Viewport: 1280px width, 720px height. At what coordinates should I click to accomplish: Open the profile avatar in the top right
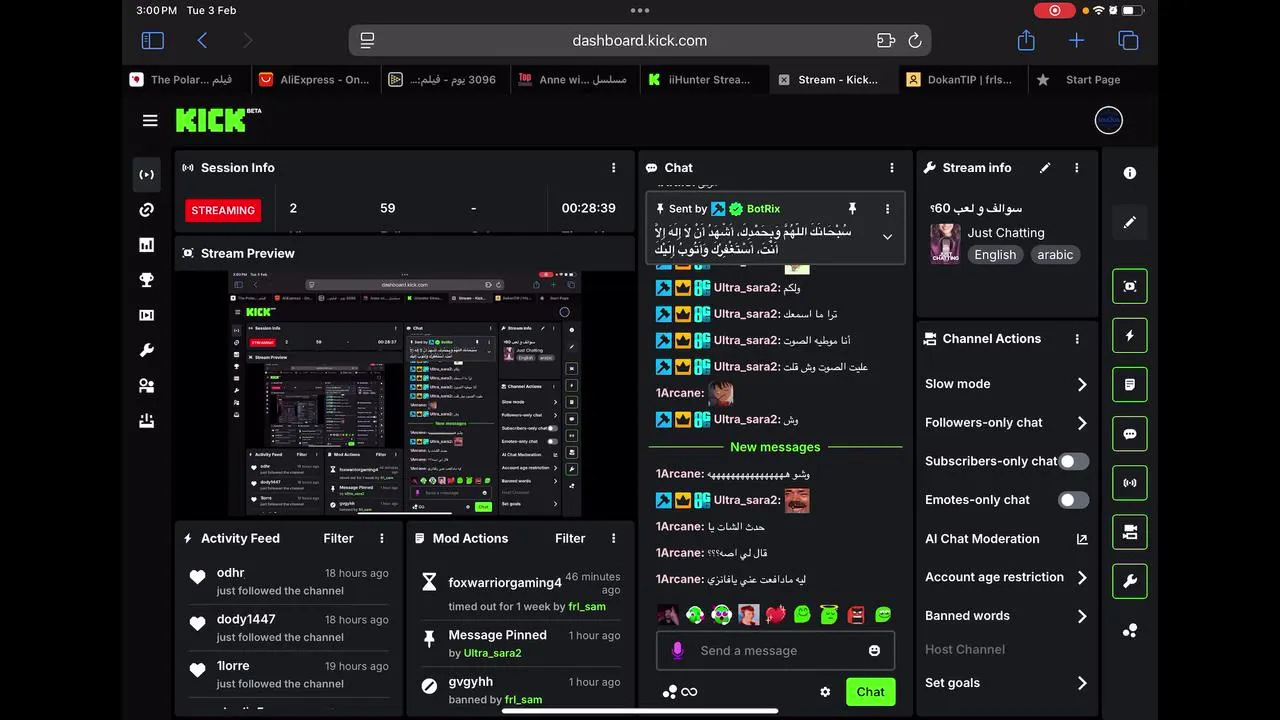1109,120
